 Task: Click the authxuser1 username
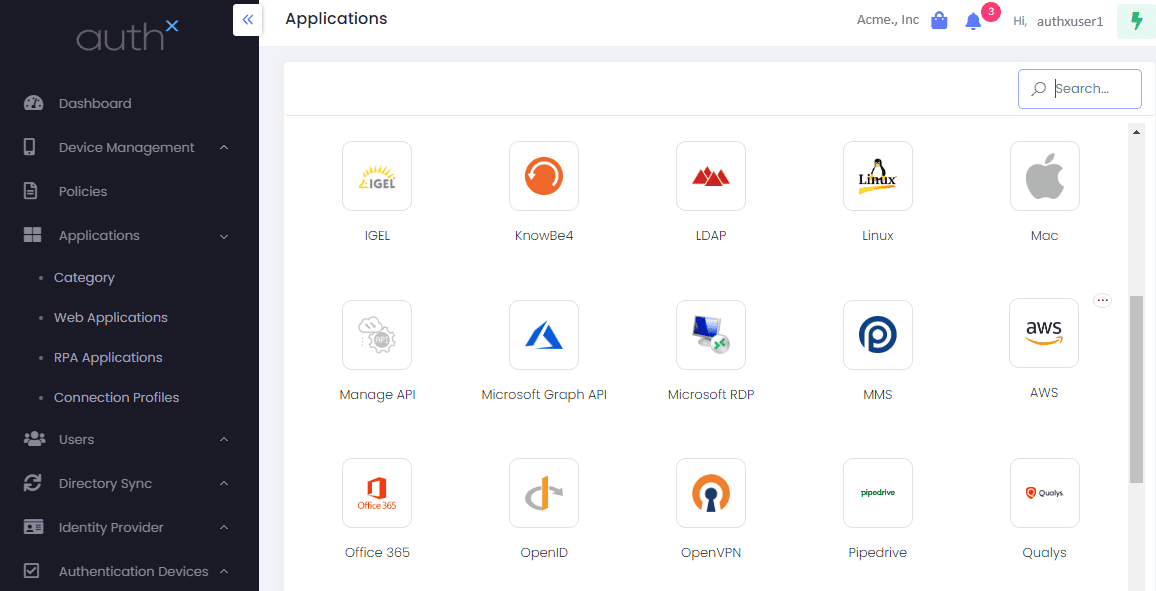coord(1070,21)
